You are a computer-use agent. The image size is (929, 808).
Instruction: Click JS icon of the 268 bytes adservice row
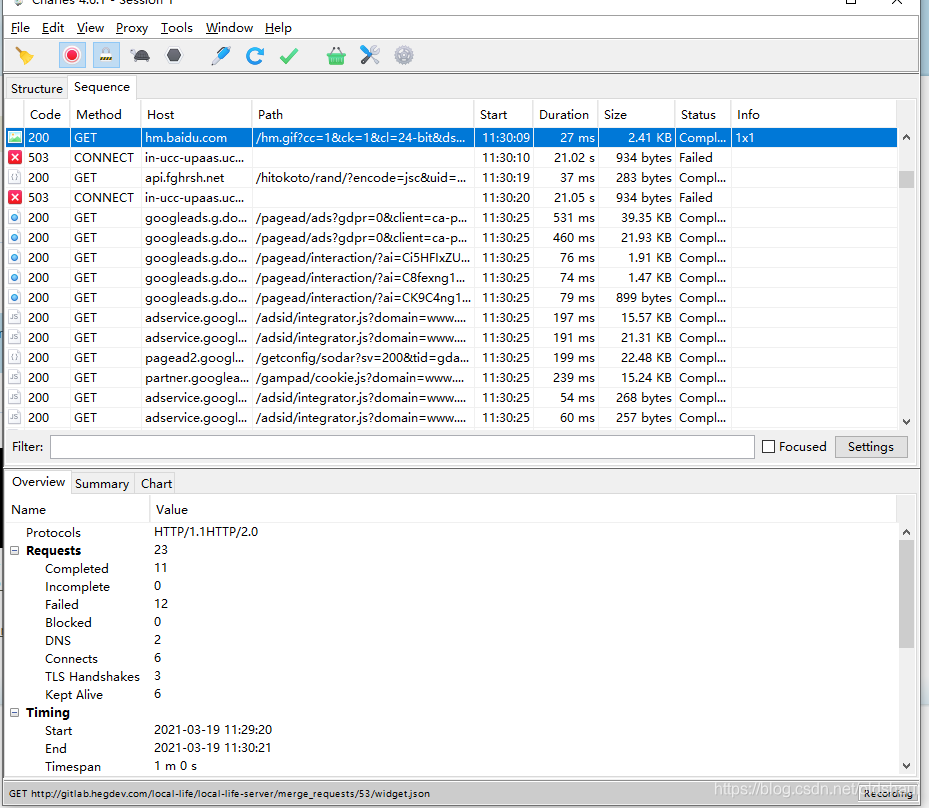coord(15,397)
